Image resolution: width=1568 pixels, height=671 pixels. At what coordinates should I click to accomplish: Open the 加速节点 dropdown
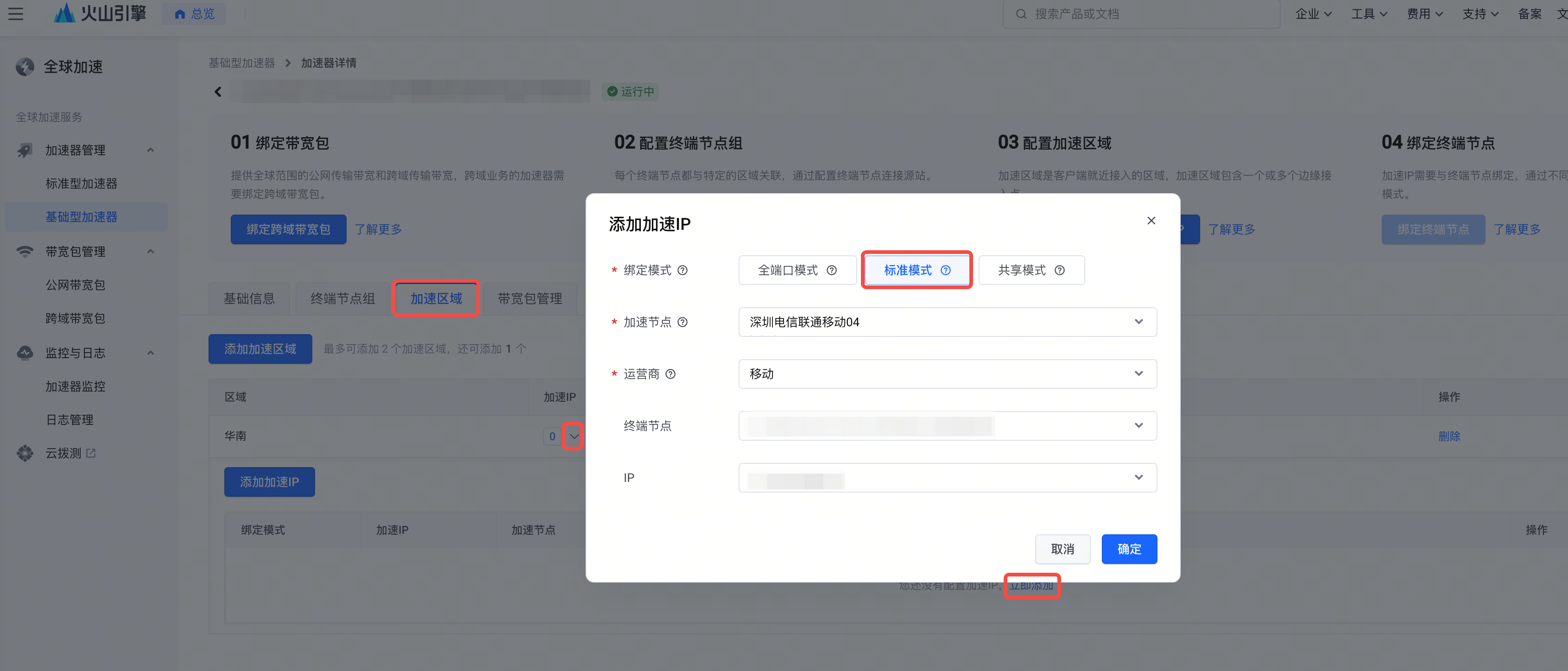(x=947, y=322)
